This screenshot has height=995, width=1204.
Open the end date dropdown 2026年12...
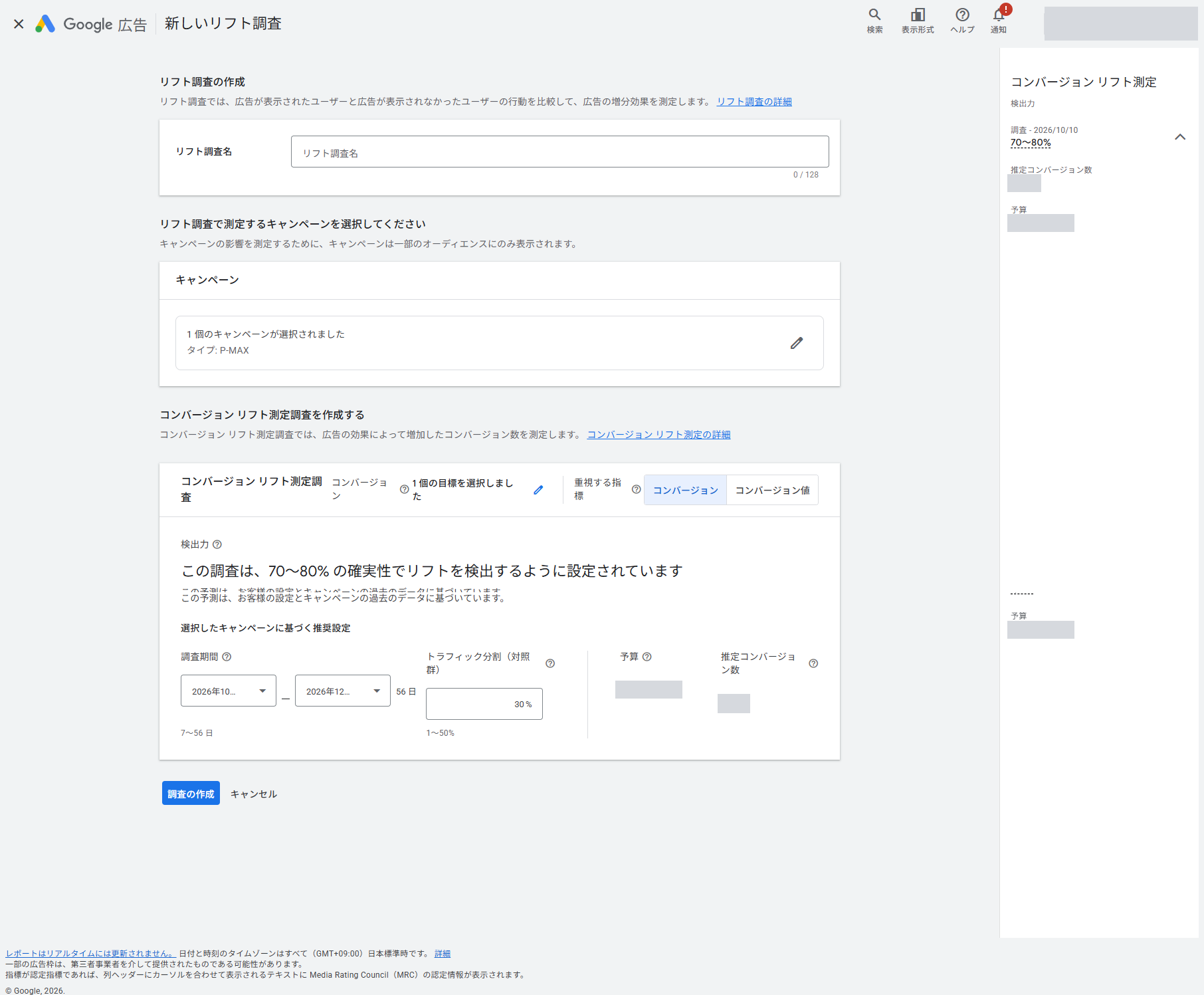(343, 691)
